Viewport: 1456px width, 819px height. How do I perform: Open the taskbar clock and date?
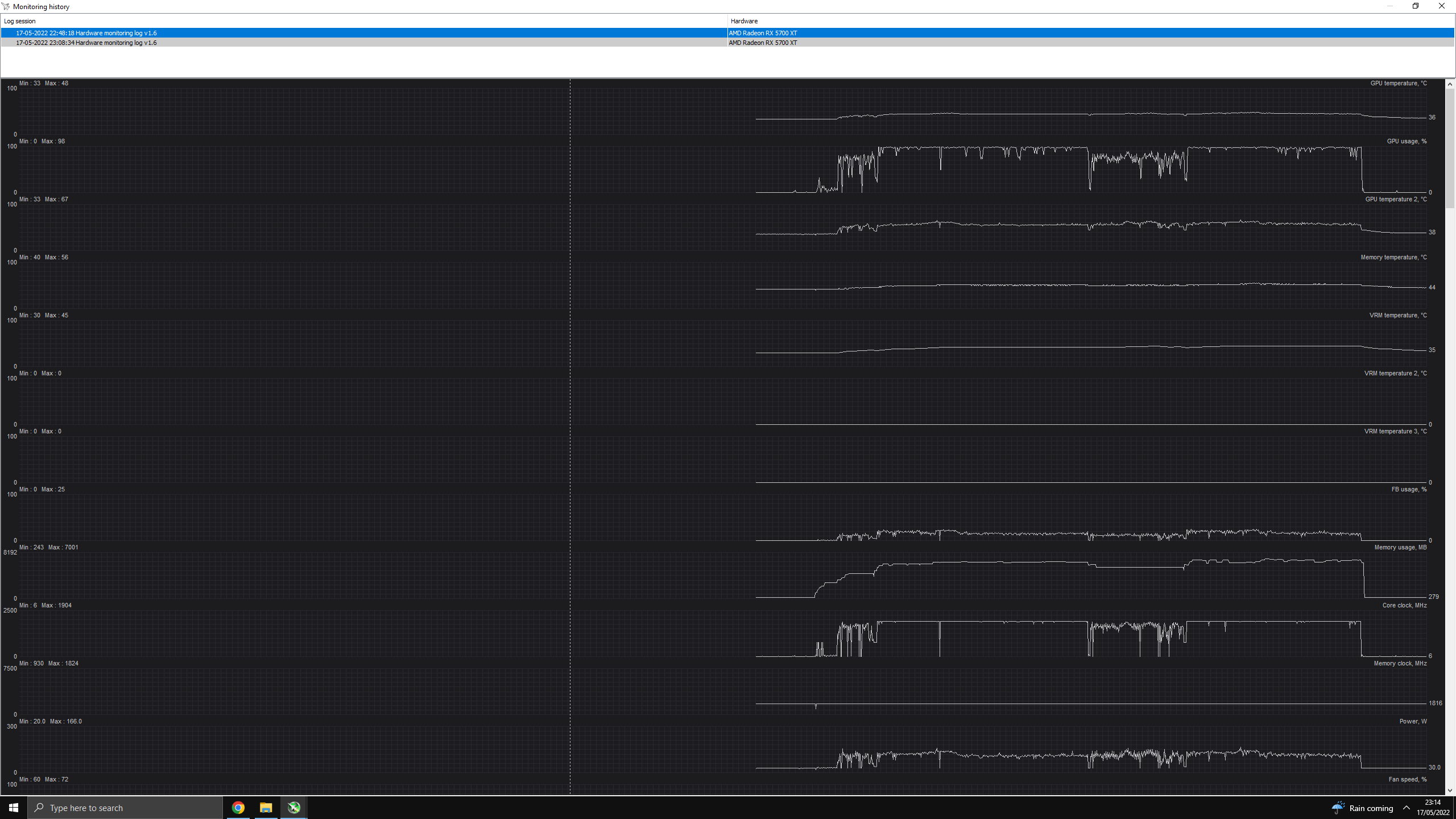pos(1433,808)
